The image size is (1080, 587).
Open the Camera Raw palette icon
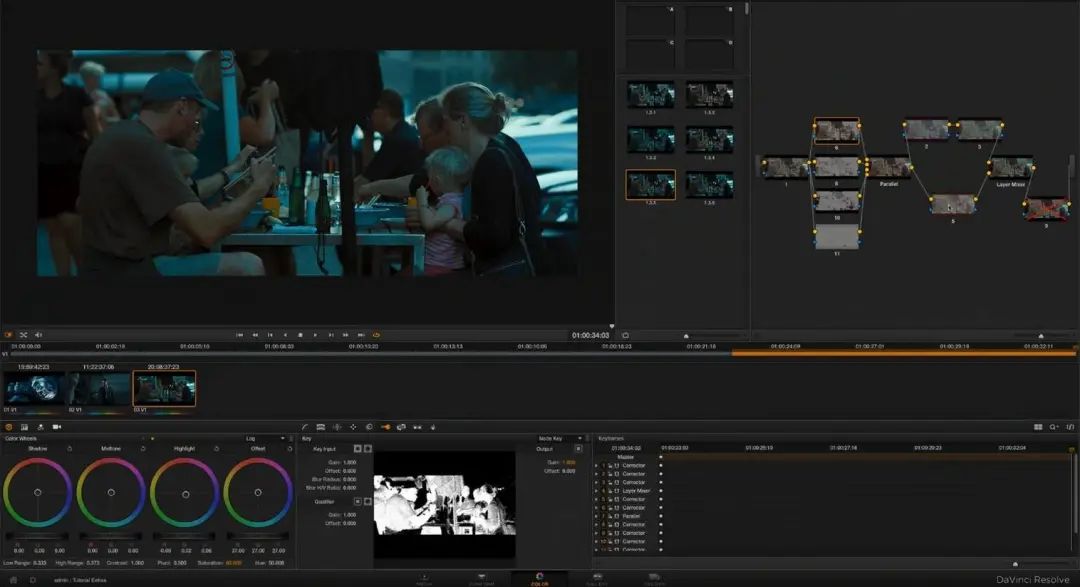pos(57,427)
